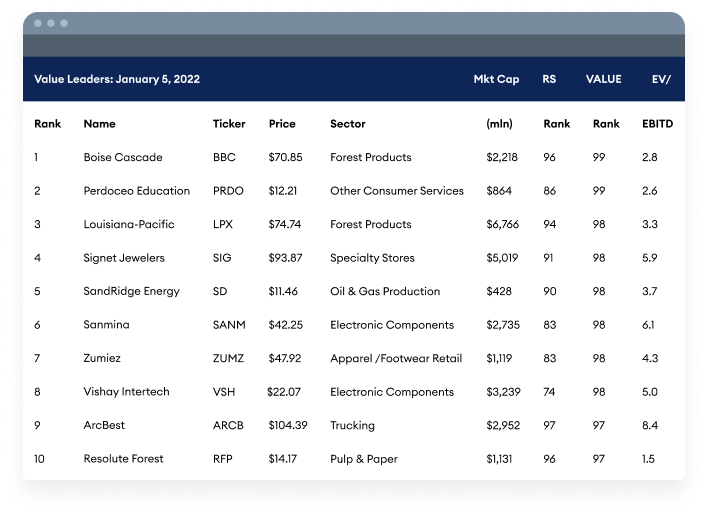
Task: Click the Mkt Cap header label
Action: tap(496, 79)
